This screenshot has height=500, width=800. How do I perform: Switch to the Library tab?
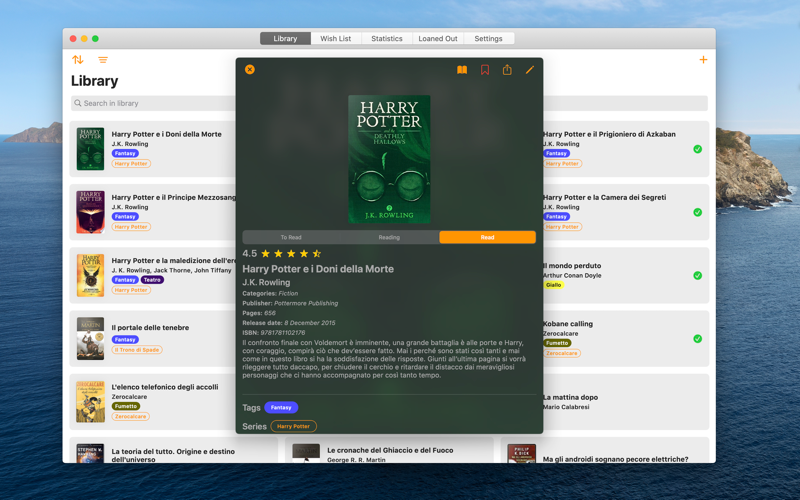285,38
